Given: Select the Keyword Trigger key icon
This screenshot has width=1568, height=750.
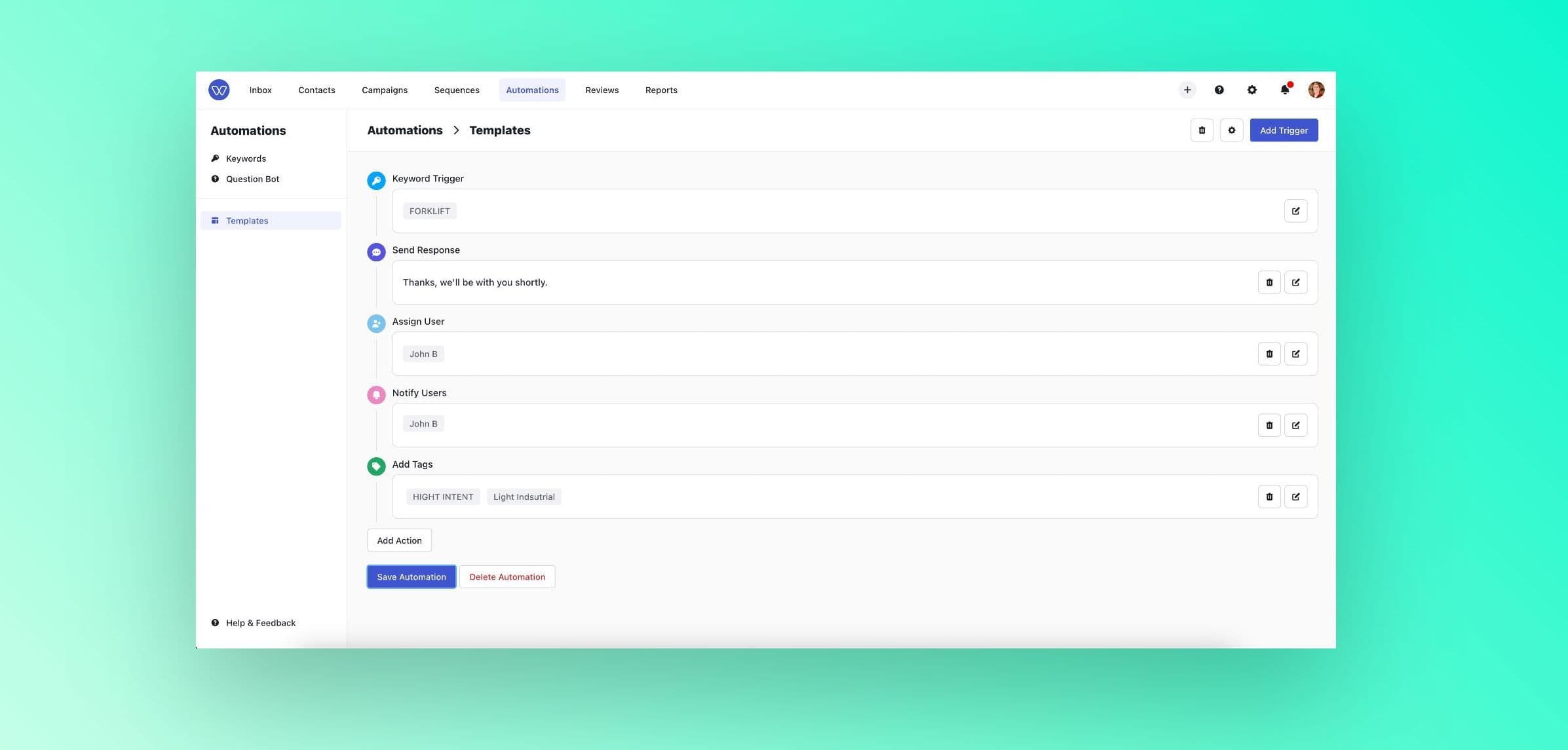Looking at the screenshot, I should 376,180.
